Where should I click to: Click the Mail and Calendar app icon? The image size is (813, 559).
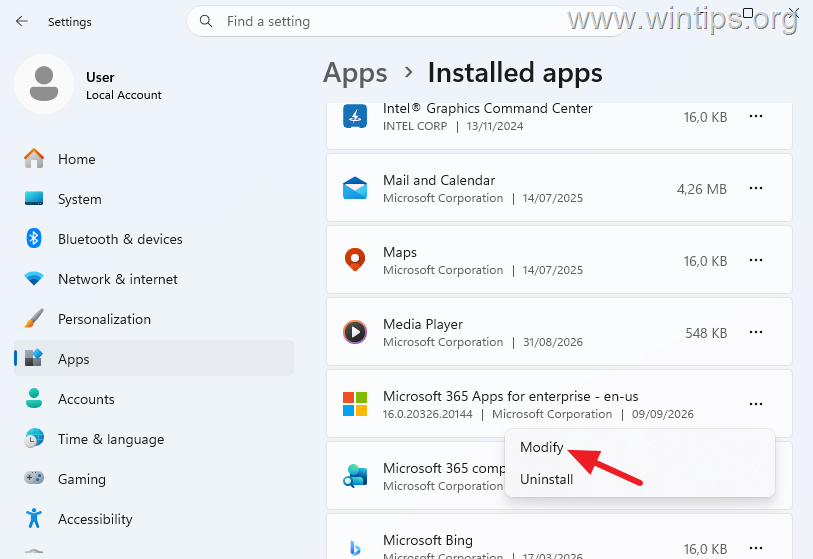pyautogui.click(x=355, y=188)
